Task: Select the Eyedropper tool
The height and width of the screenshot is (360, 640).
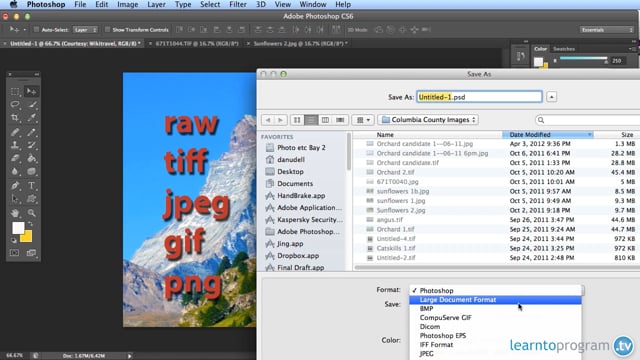Action: click(31, 118)
